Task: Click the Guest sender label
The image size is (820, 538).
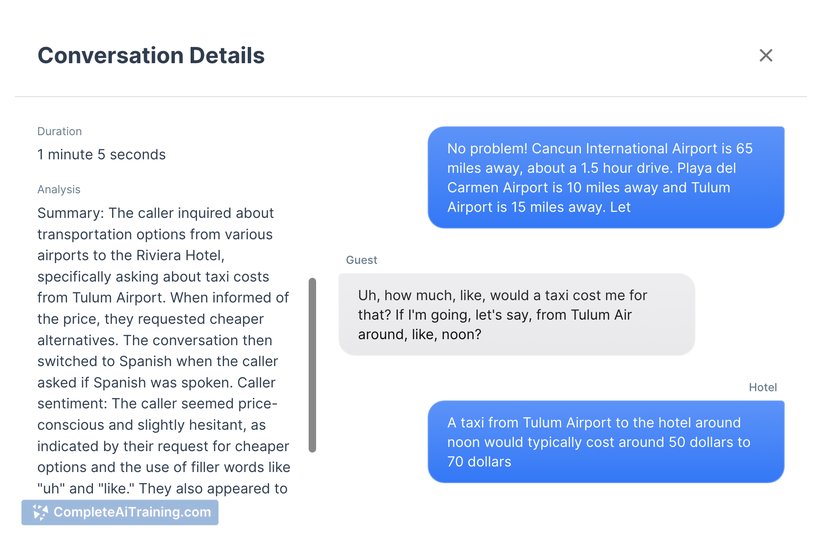Action: pyautogui.click(x=362, y=260)
